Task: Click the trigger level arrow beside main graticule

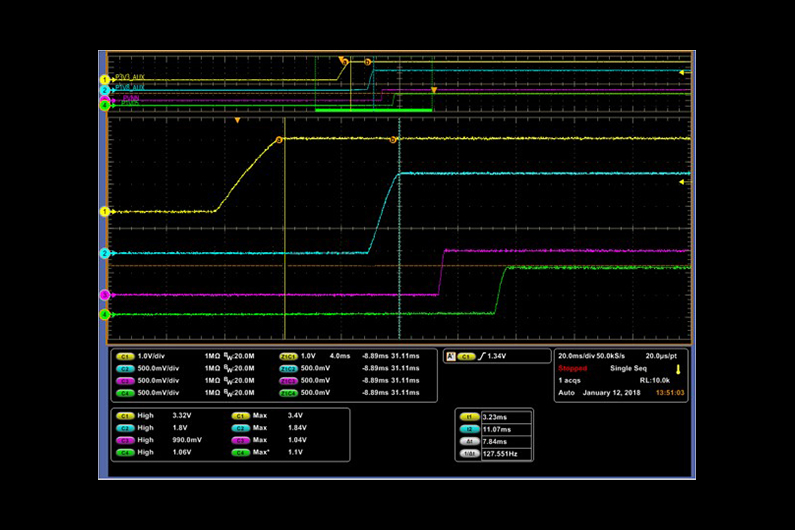Action: 682,182
